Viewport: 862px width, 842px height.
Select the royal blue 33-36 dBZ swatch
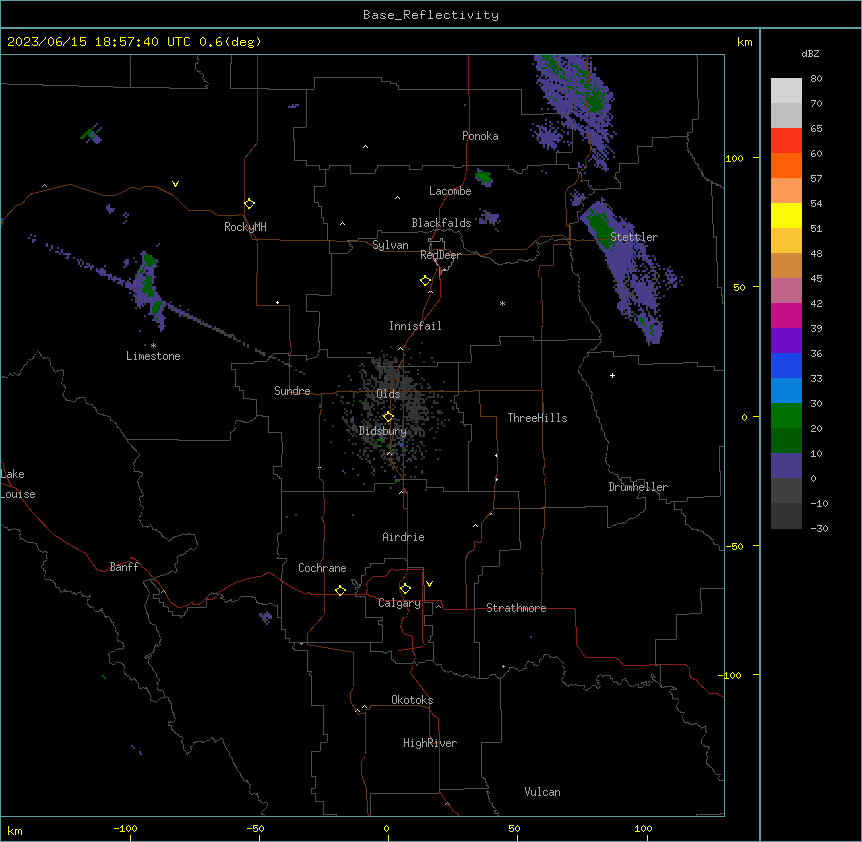pos(786,365)
